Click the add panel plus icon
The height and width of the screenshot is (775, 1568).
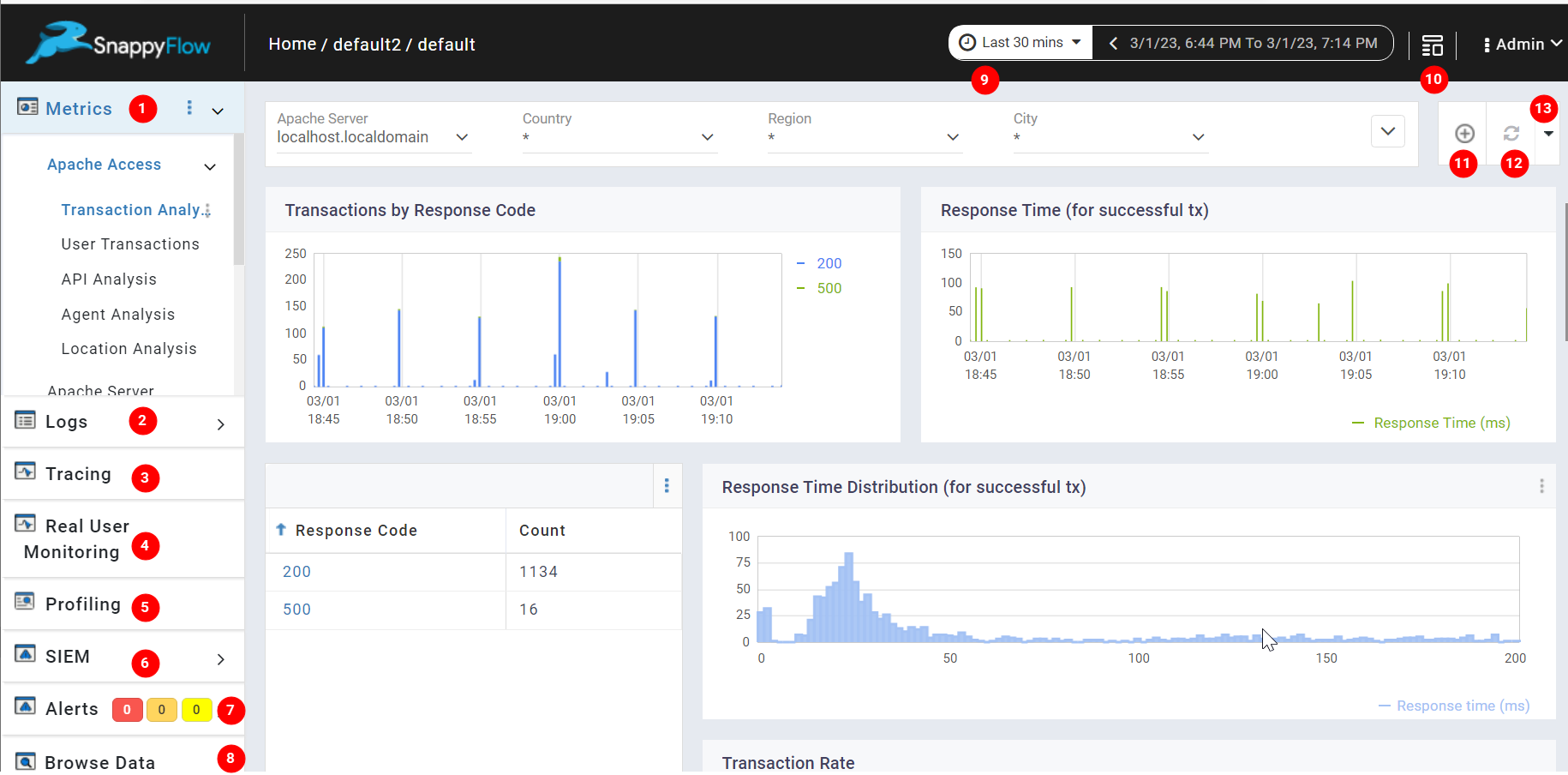point(1464,133)
